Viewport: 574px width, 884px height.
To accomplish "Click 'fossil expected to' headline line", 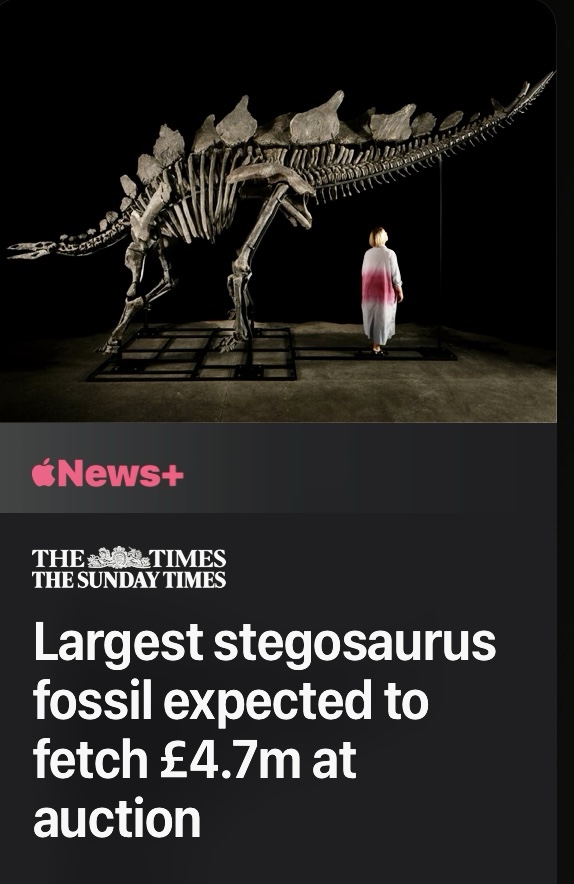I will click(231, 701).
